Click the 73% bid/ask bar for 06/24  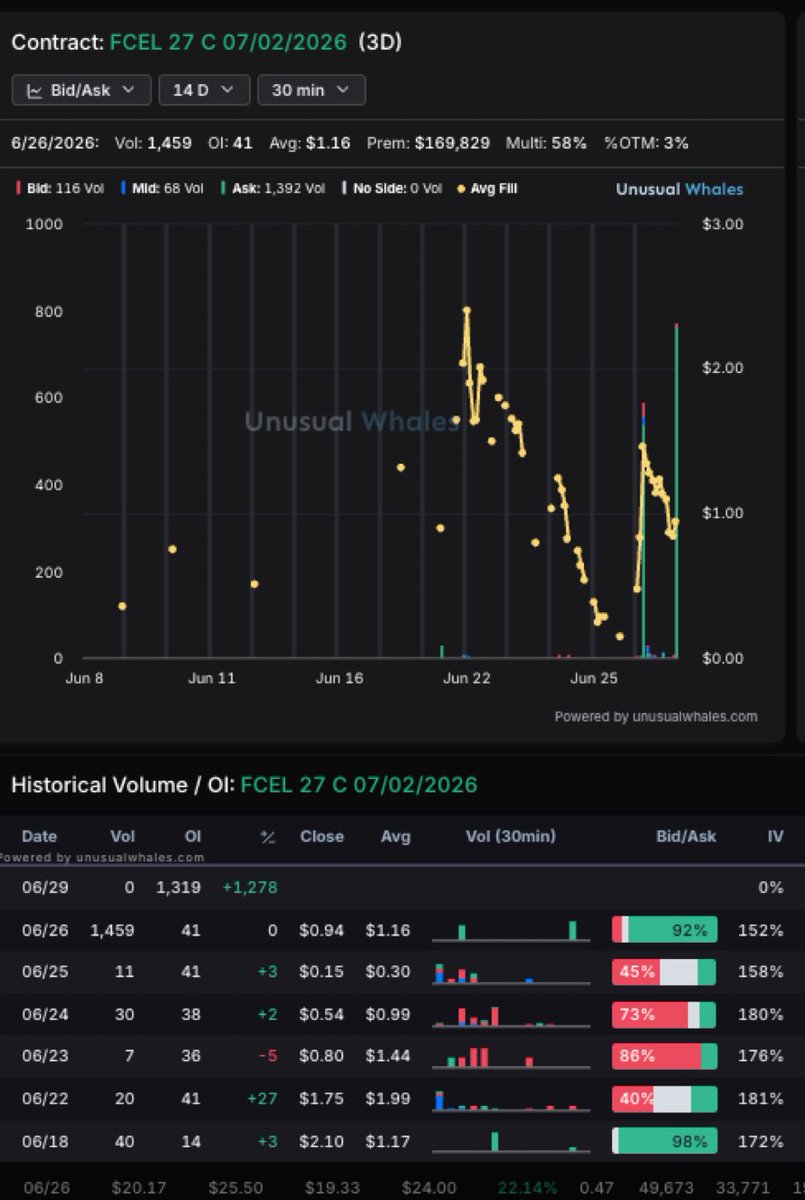pos(665,1014)
